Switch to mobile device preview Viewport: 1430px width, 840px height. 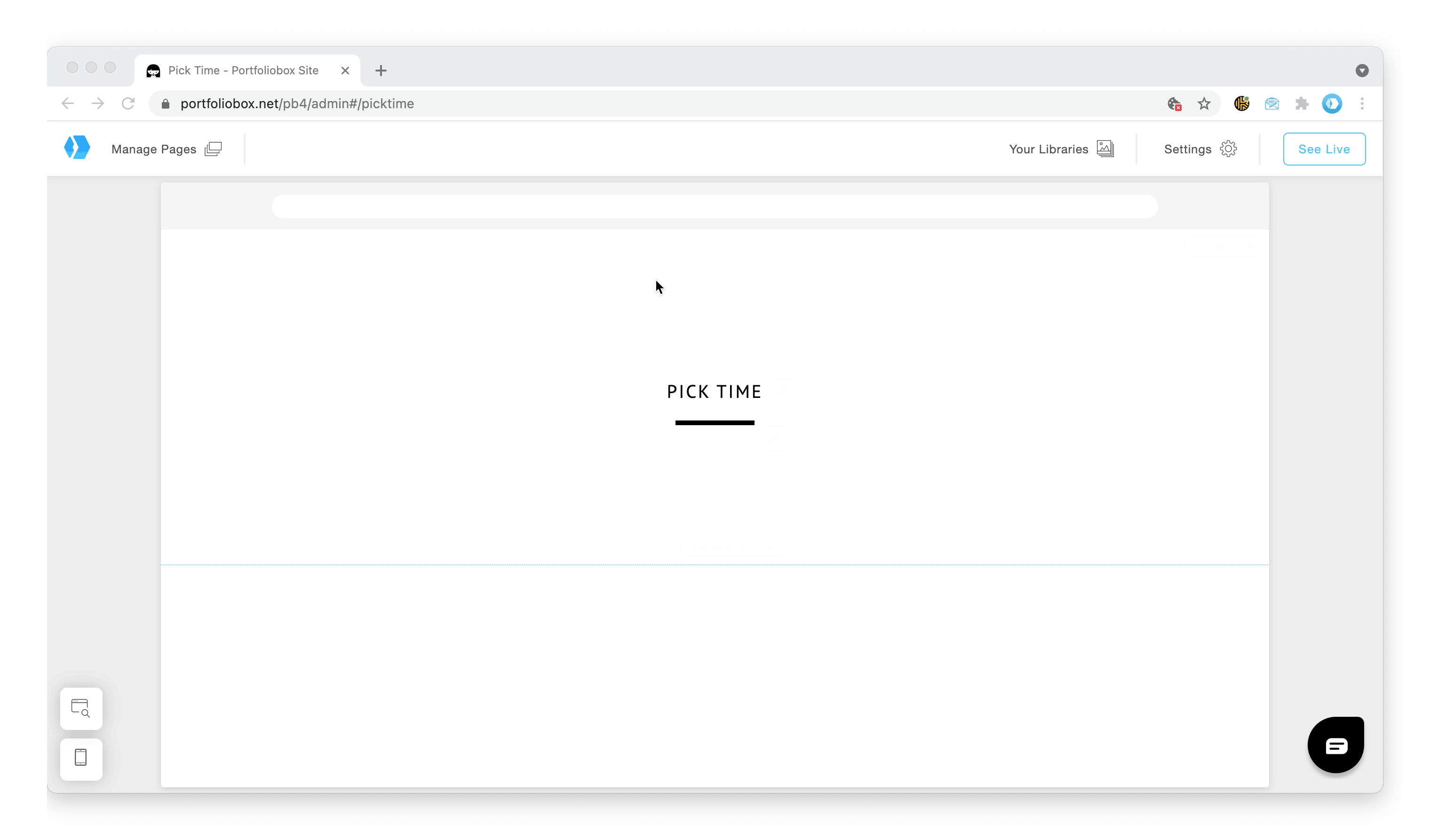pyautogui.click(x=81, y=758)
